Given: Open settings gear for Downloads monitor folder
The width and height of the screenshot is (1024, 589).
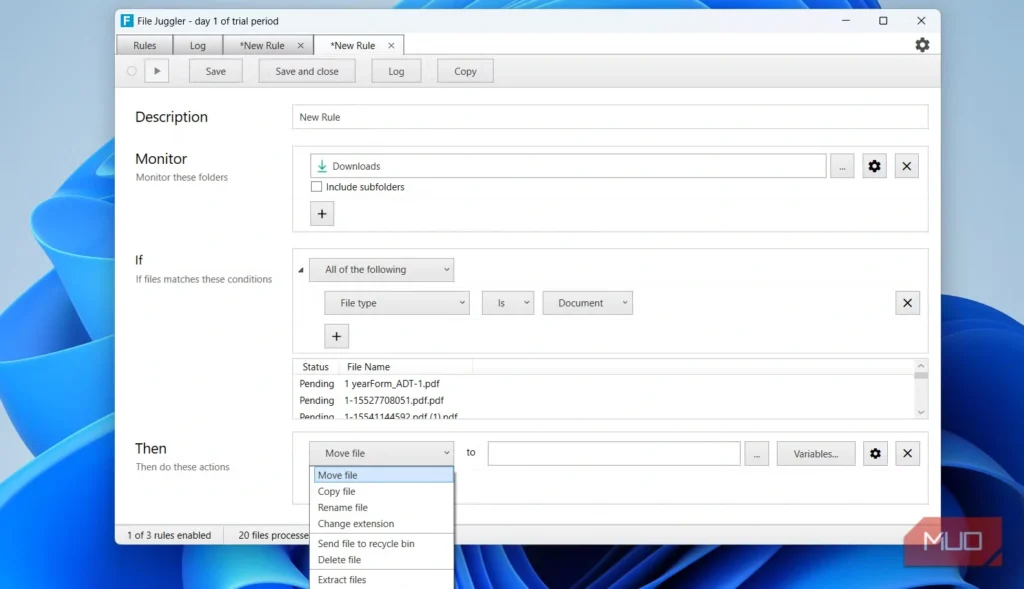Looking at the screenshot, I should click(874, 166).
